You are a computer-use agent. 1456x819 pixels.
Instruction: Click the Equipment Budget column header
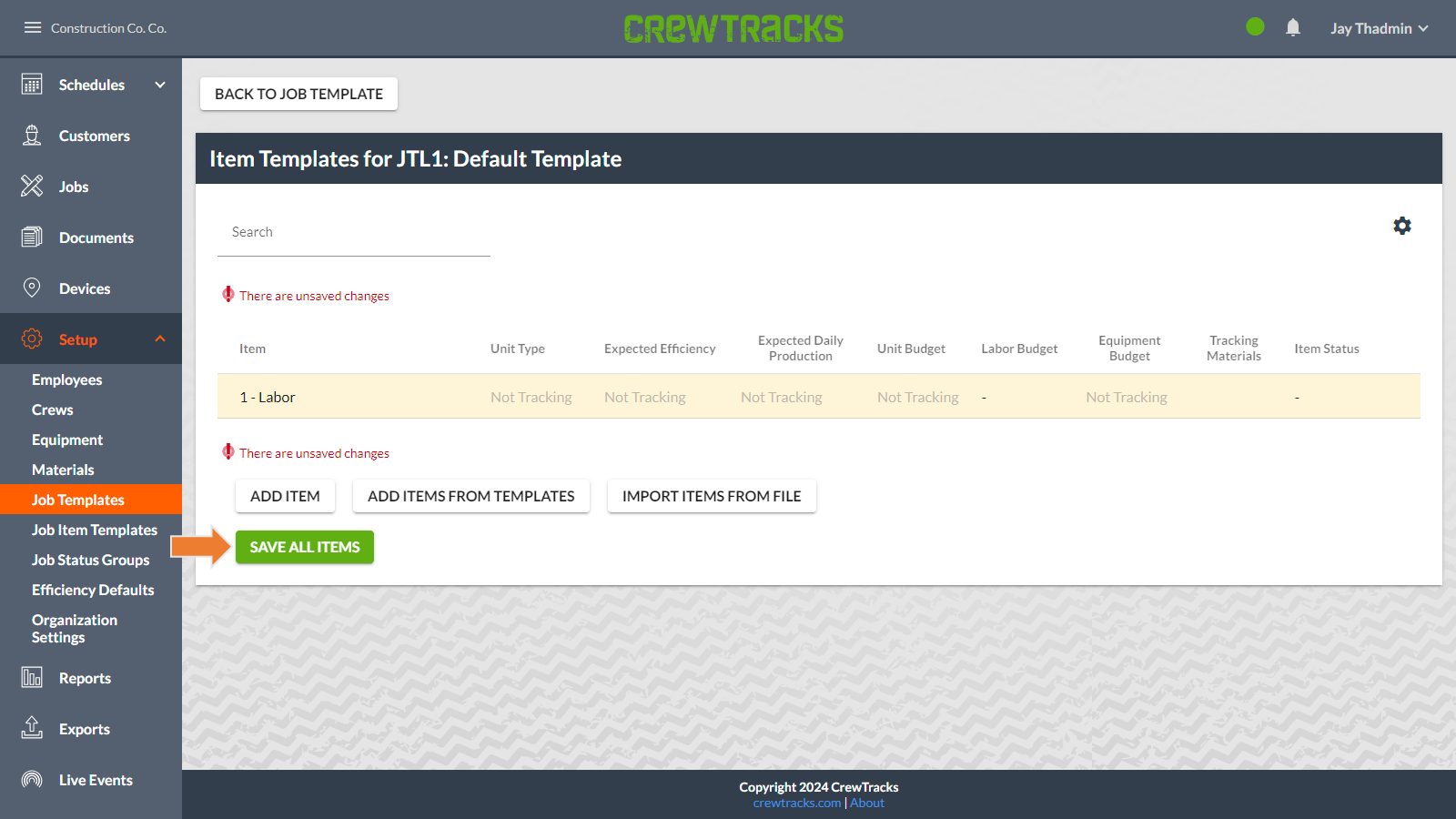tap(1129, 349)
